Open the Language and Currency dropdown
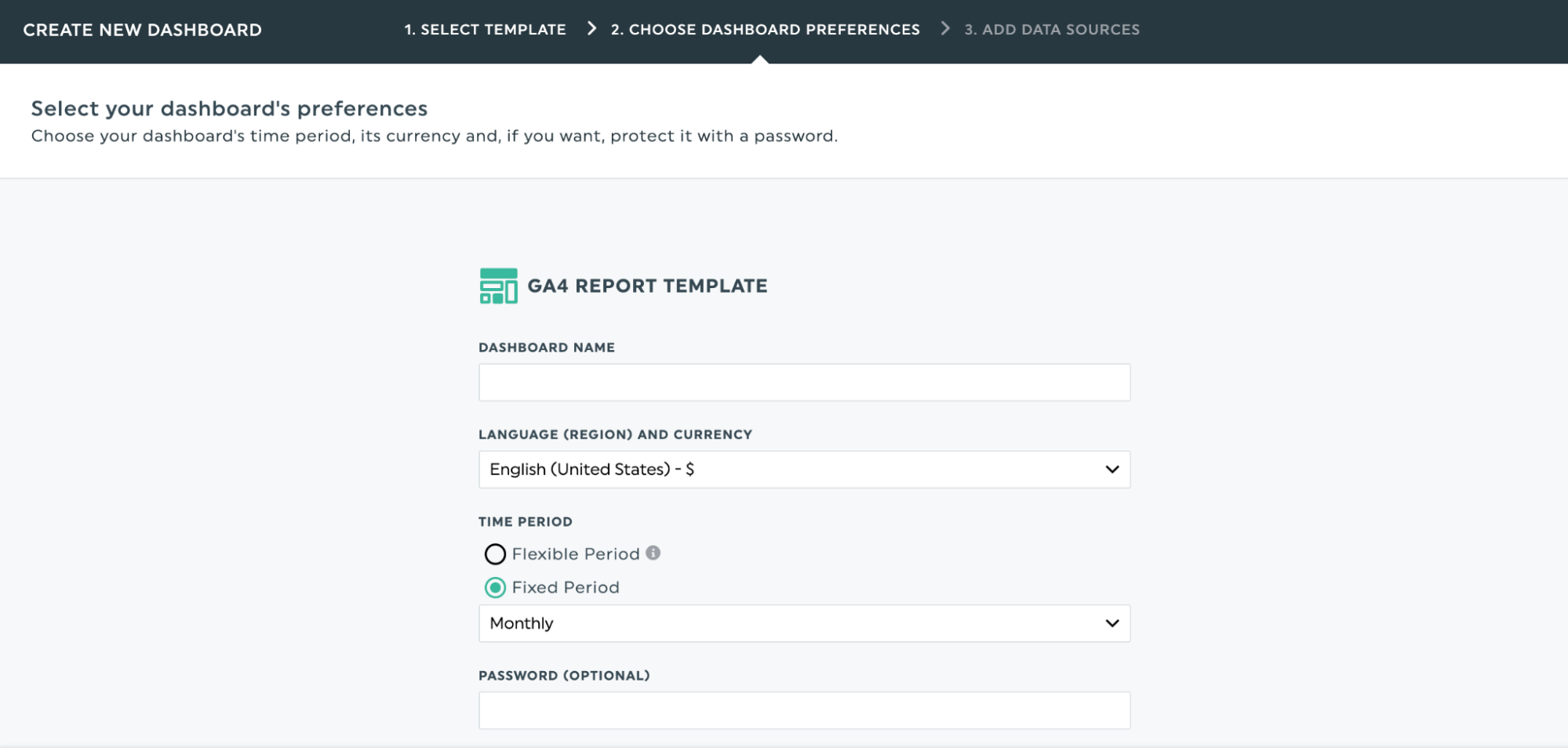The image size is (1568, 748). [804, 469]
